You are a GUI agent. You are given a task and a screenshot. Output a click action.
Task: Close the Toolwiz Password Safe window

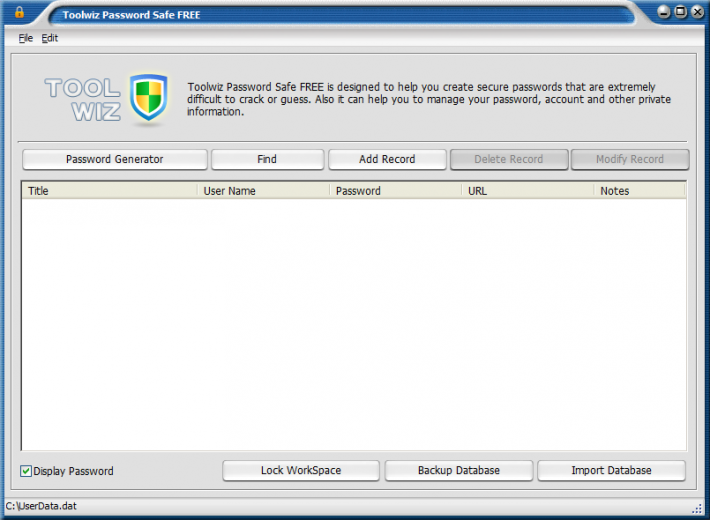coord(698,12)
